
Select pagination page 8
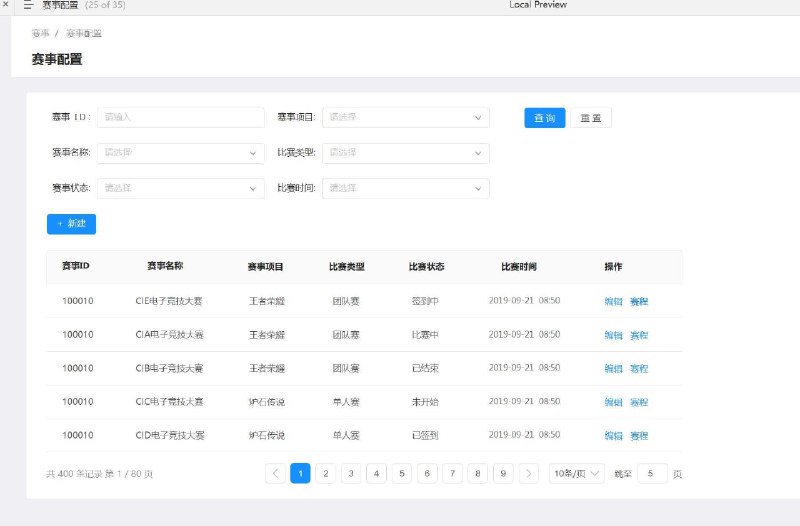(x=478, y=473)
